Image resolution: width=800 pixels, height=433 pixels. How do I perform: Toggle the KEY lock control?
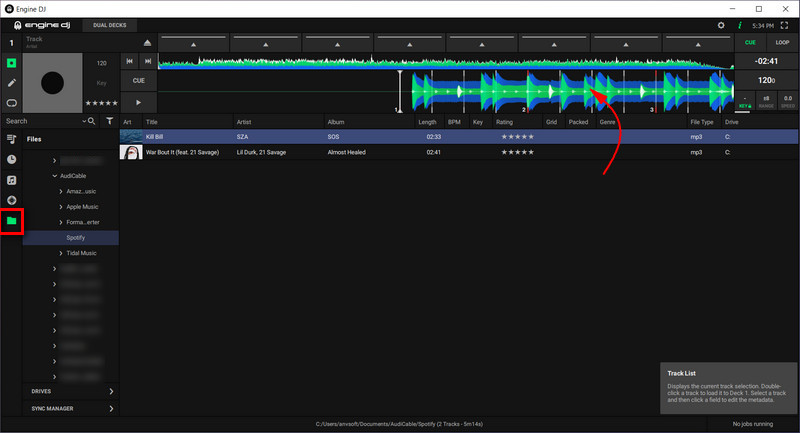pos(745,102)
